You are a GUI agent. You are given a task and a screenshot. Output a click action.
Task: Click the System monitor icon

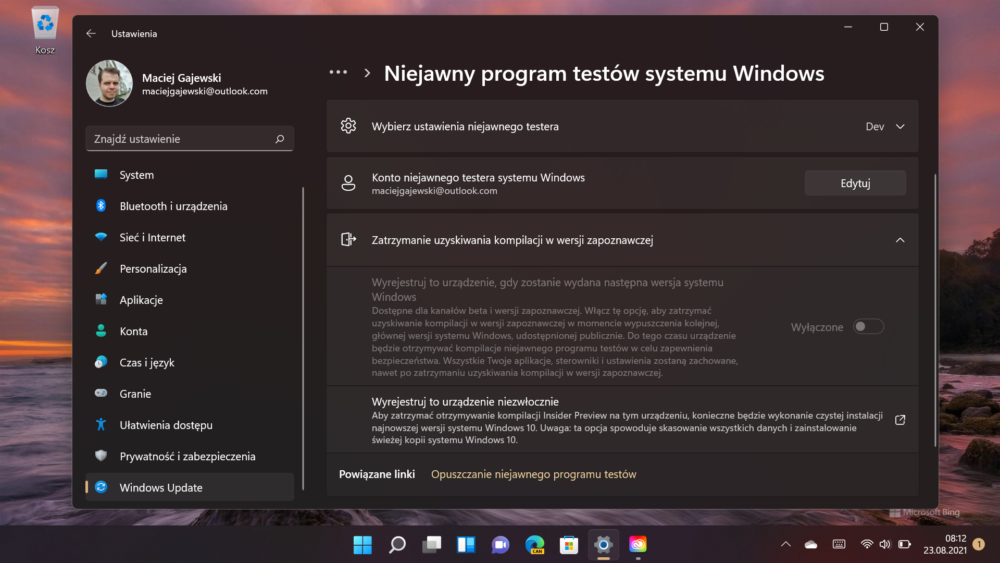(x=101, y=174)
